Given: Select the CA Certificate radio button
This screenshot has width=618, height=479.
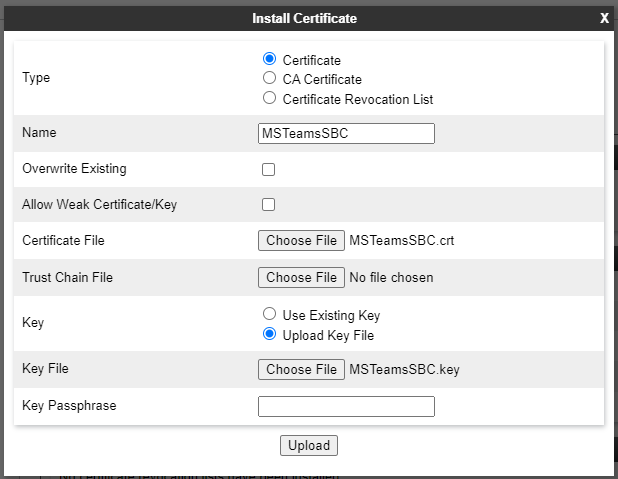Looking at the screenshot, I should tap(270, 78).
